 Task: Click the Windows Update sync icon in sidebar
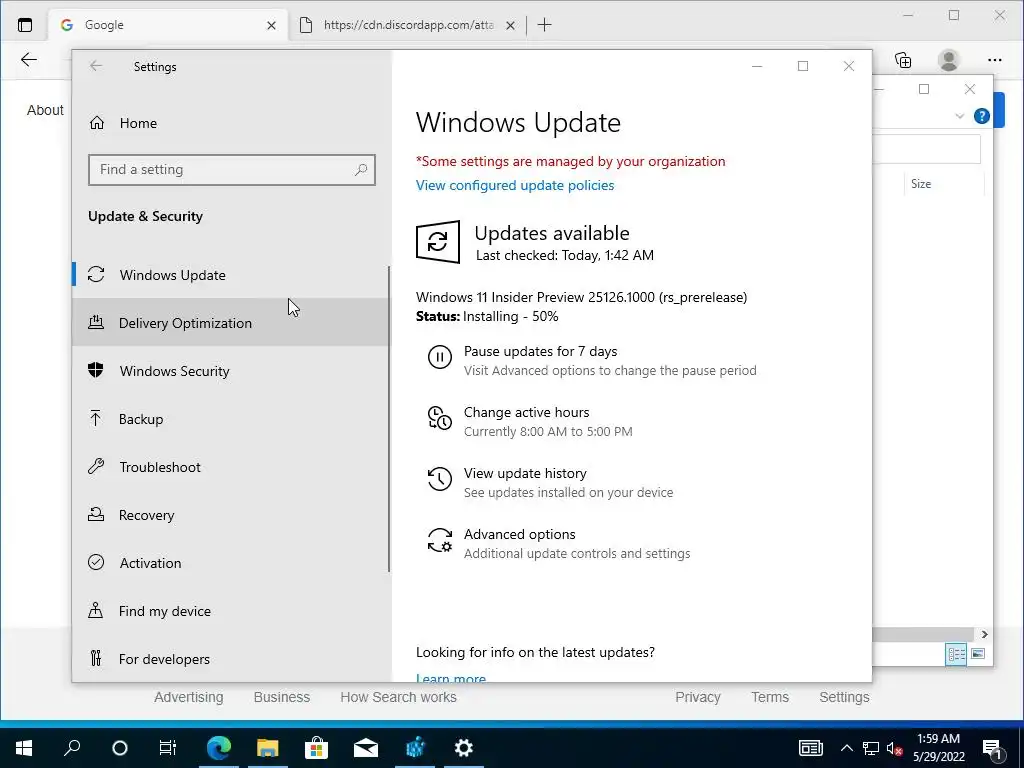click(96, 274)
